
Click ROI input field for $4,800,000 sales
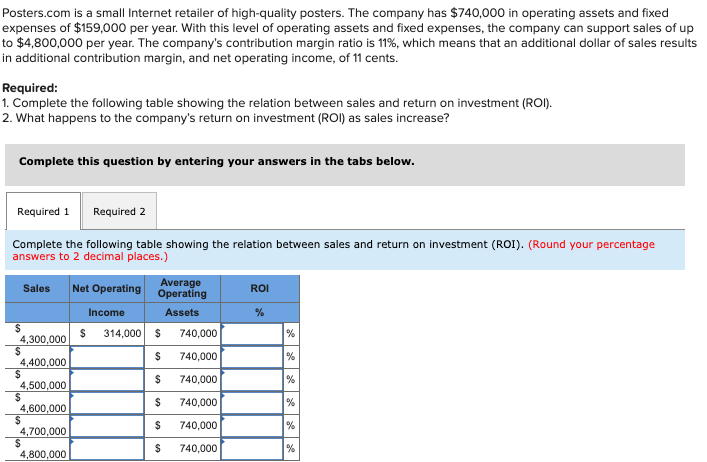click(252, 449)
